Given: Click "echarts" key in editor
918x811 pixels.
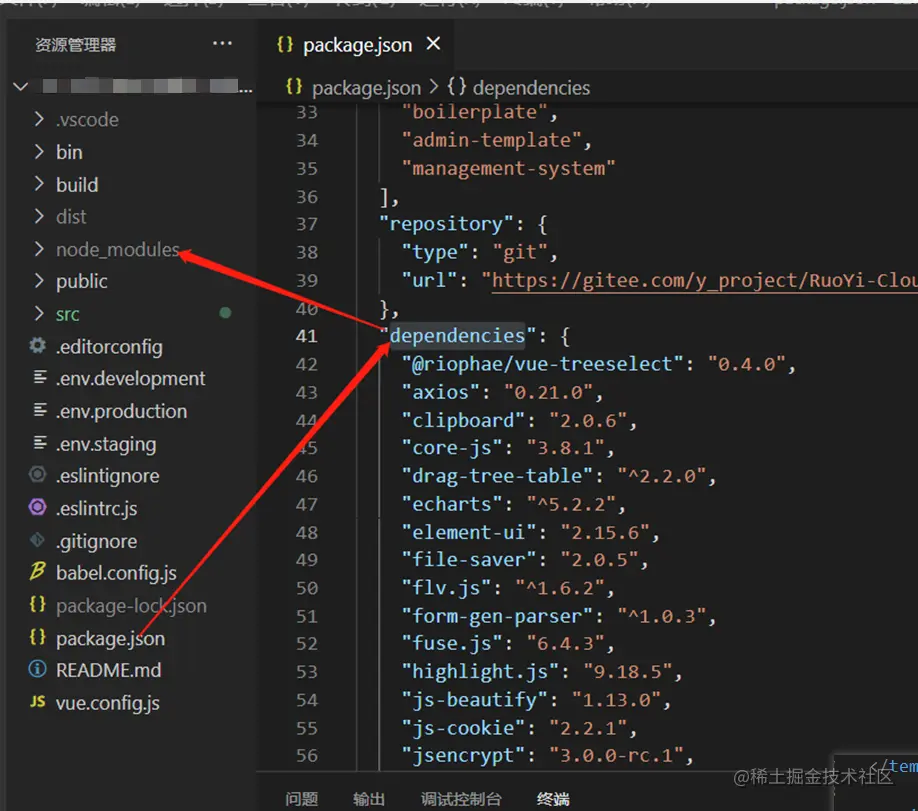Looking at the screenshot, I should (x=452, y=504).
